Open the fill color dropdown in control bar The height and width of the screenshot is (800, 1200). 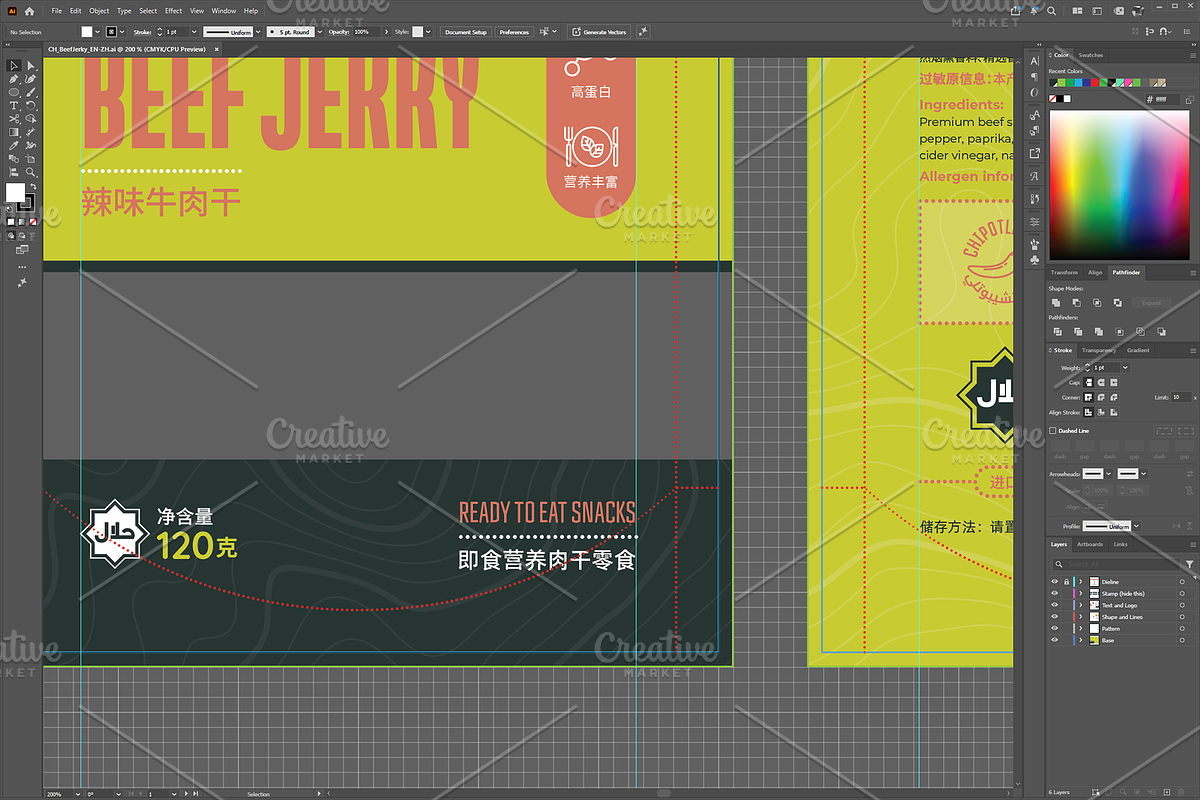click(x=99, y=32)
